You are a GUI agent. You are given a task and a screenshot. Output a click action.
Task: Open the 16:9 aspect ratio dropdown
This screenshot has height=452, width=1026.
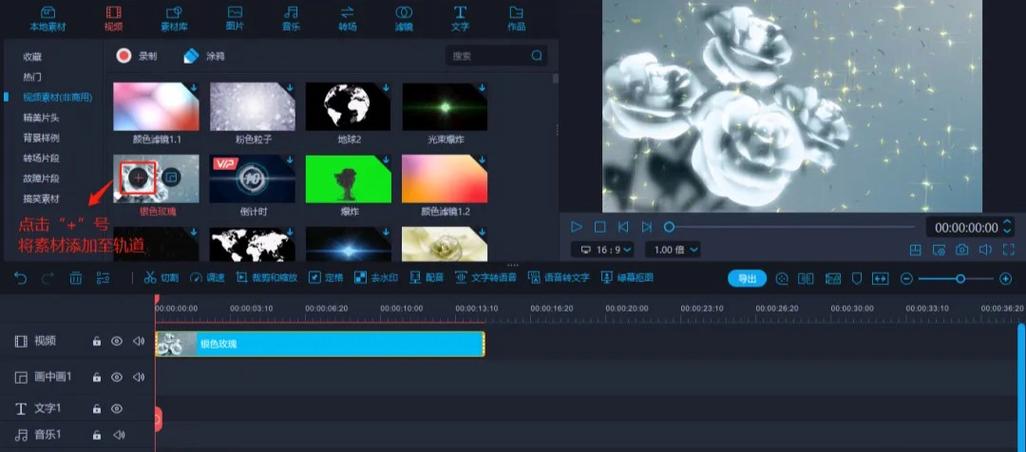603,249
